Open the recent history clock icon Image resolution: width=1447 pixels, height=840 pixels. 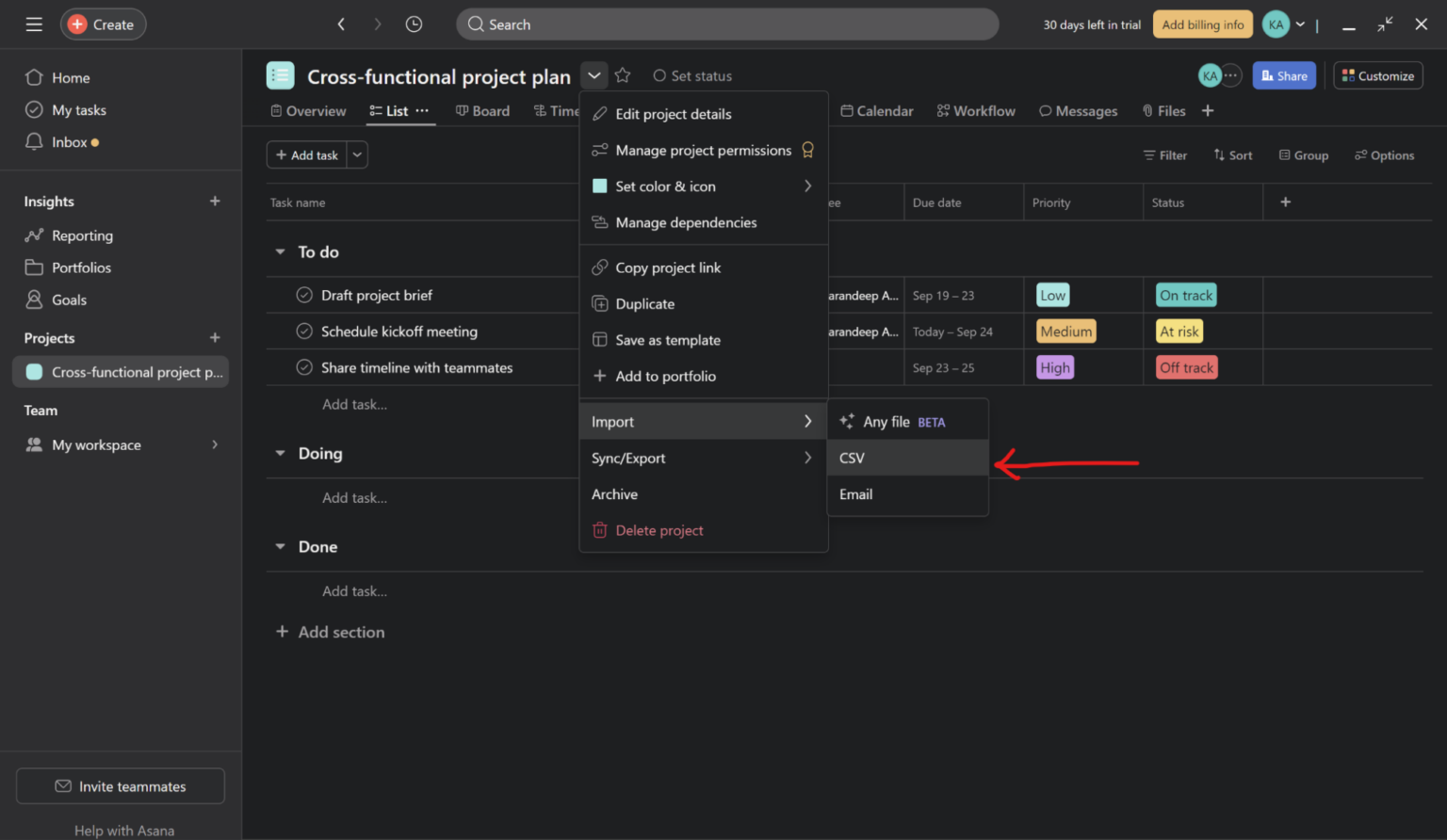[x=414, y=24]
